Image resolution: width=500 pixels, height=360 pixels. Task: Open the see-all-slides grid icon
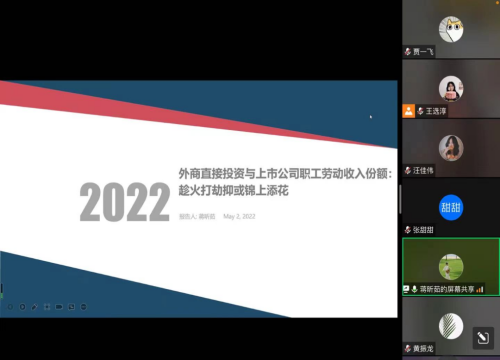[47, 307]
